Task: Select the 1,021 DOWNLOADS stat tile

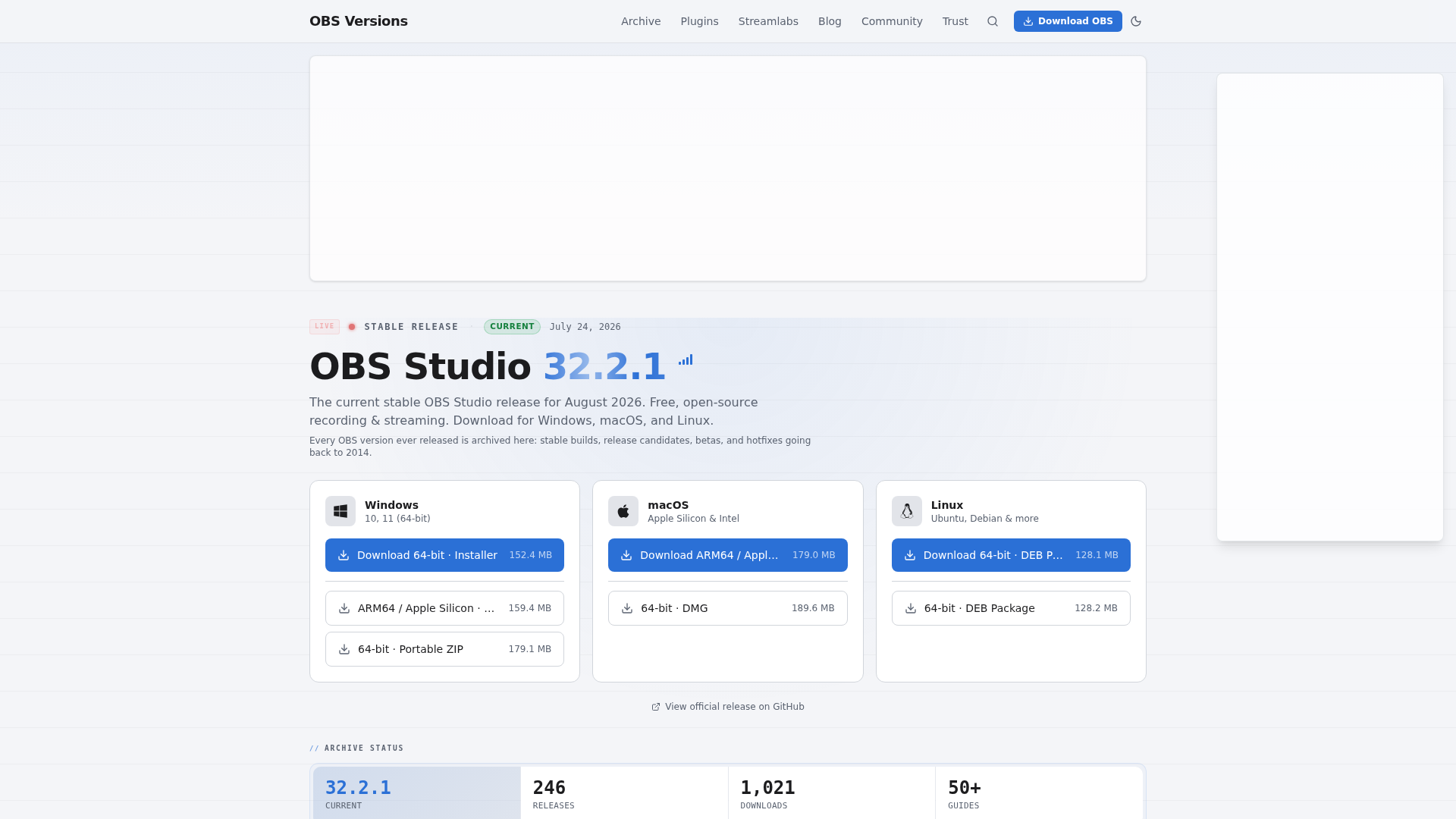Action: click(832, 793)
